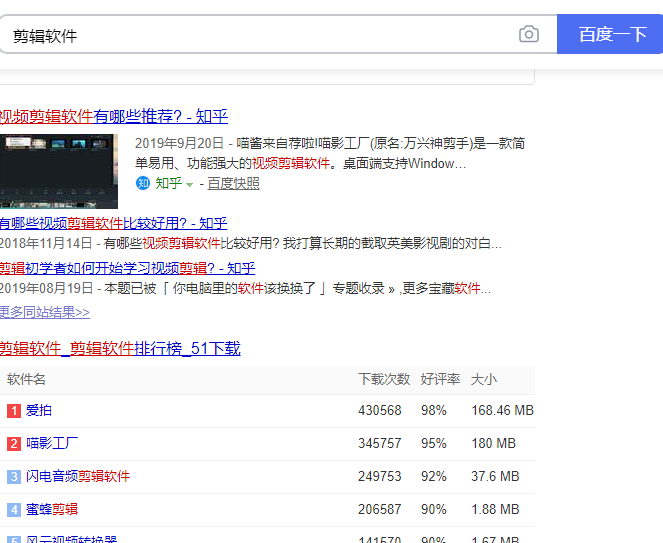Click size value 180 MB
This screenshot has height=543, width=663.
[493, 443]
